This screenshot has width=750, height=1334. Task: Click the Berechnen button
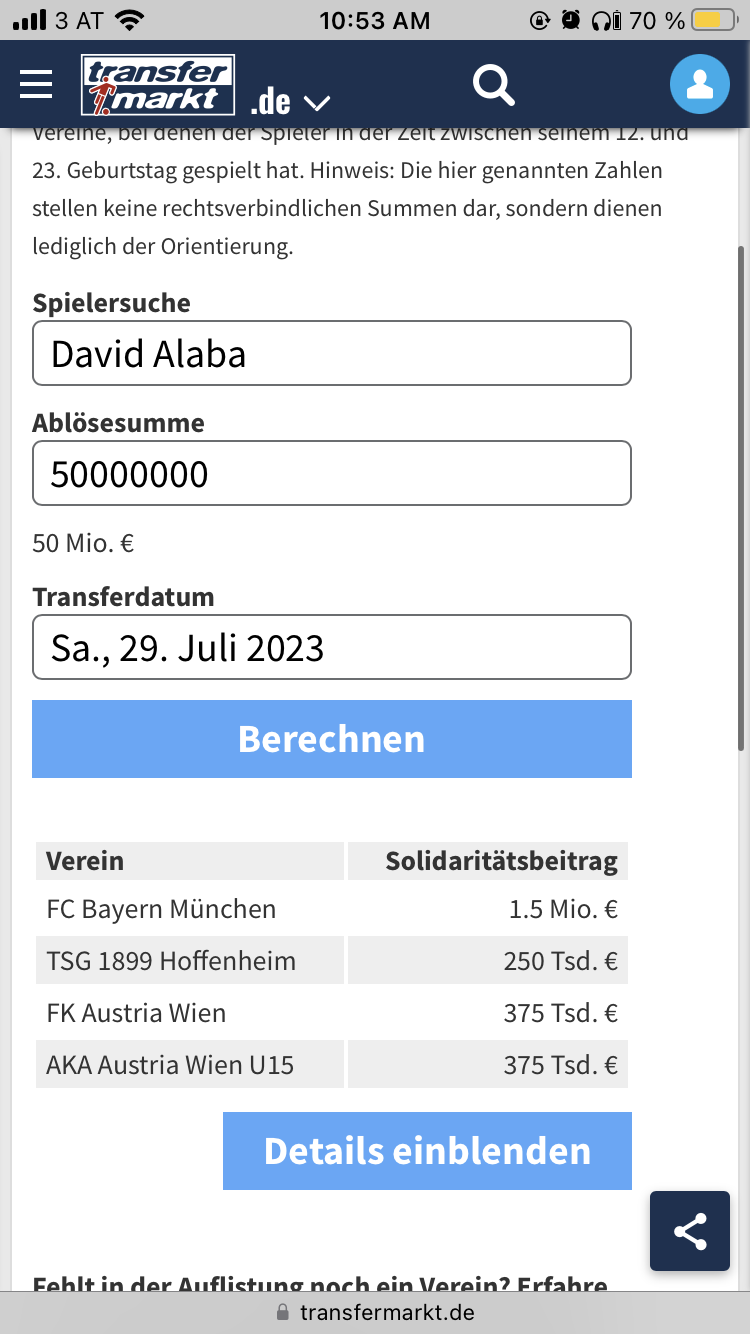(x=332, y=739)
